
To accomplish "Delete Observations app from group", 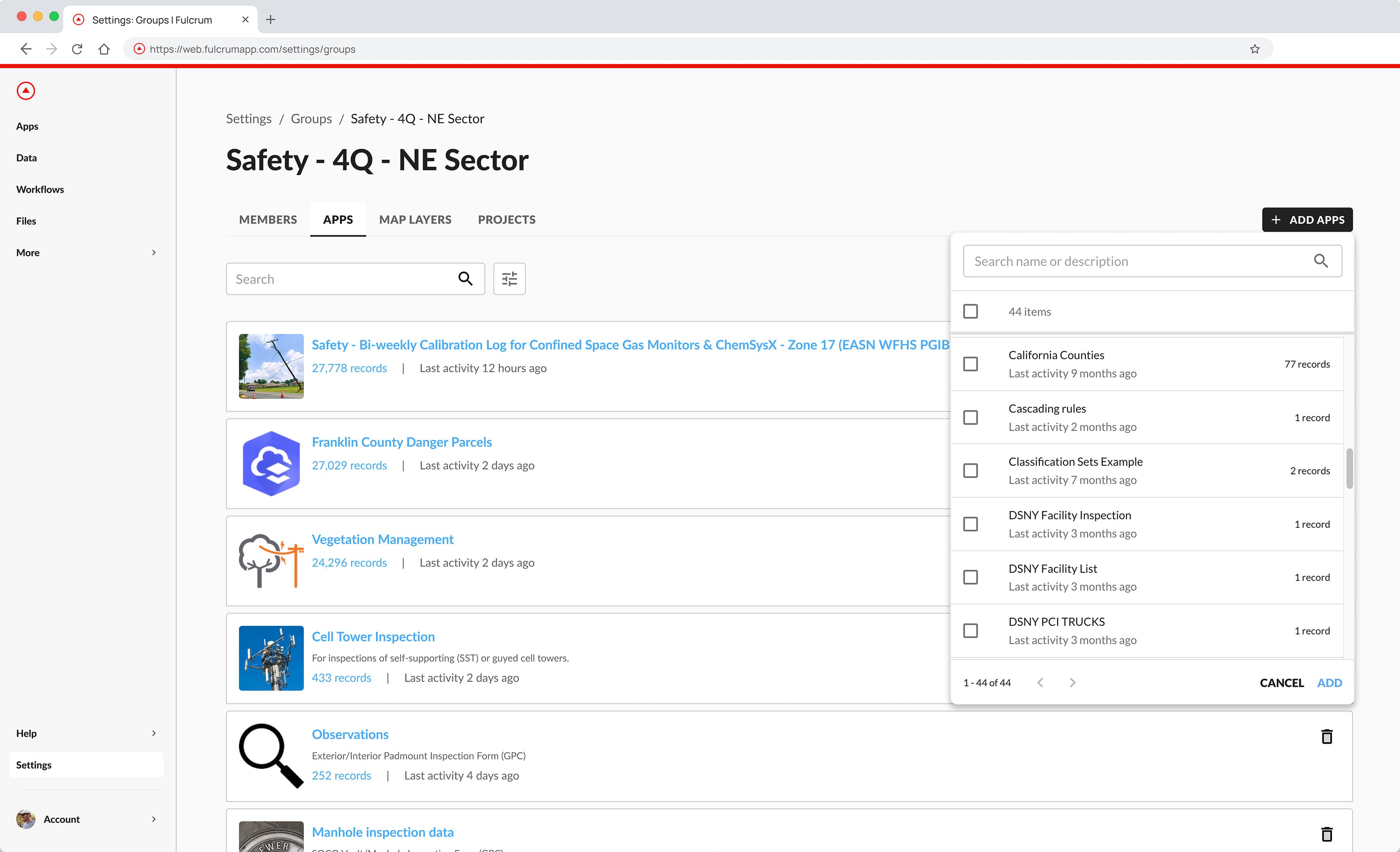I will pos(1327,736).
